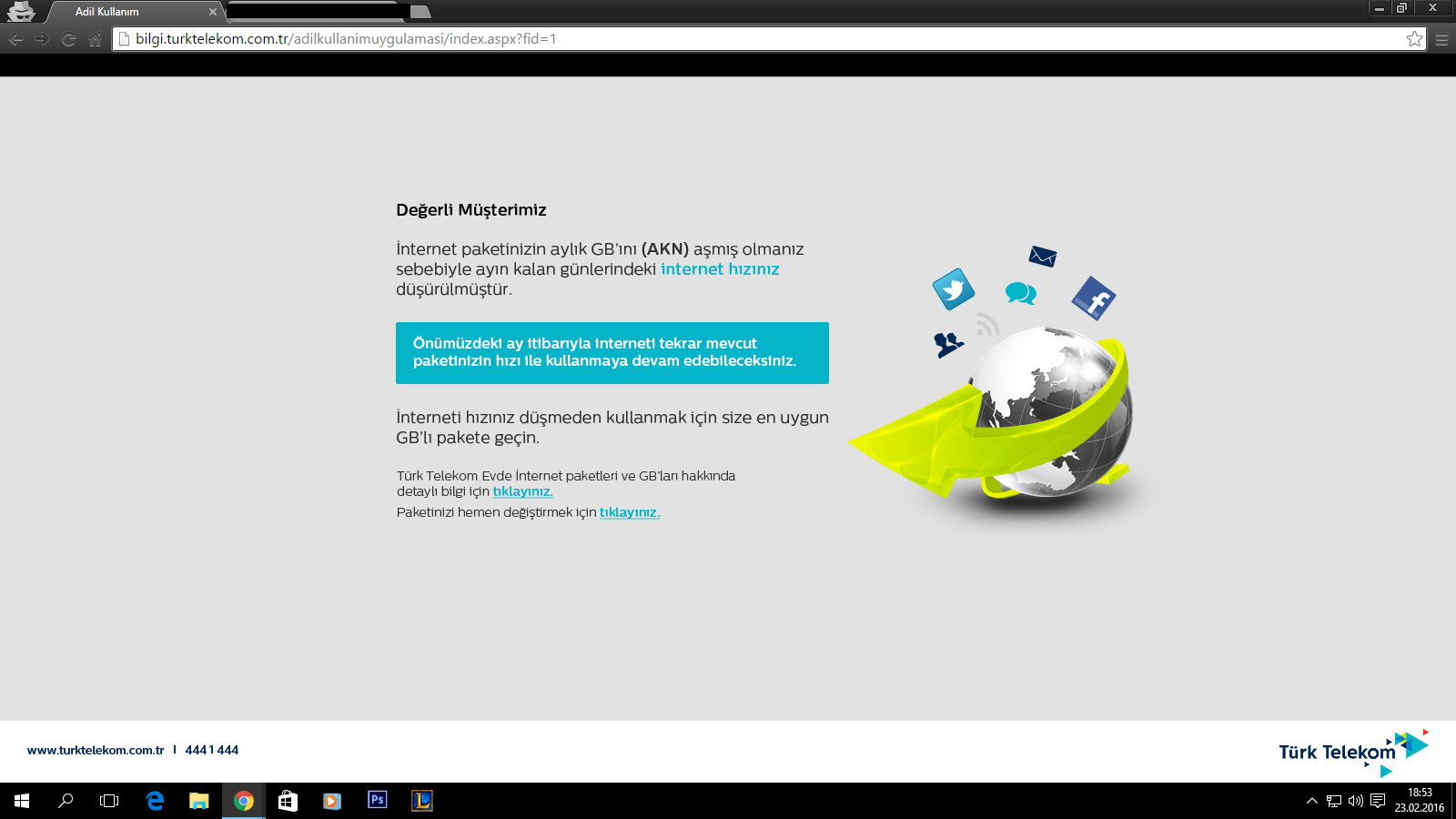Click the volume speaker tray icon
The width and height of the screenshot is (1456, 819).
coord(1356,801)
